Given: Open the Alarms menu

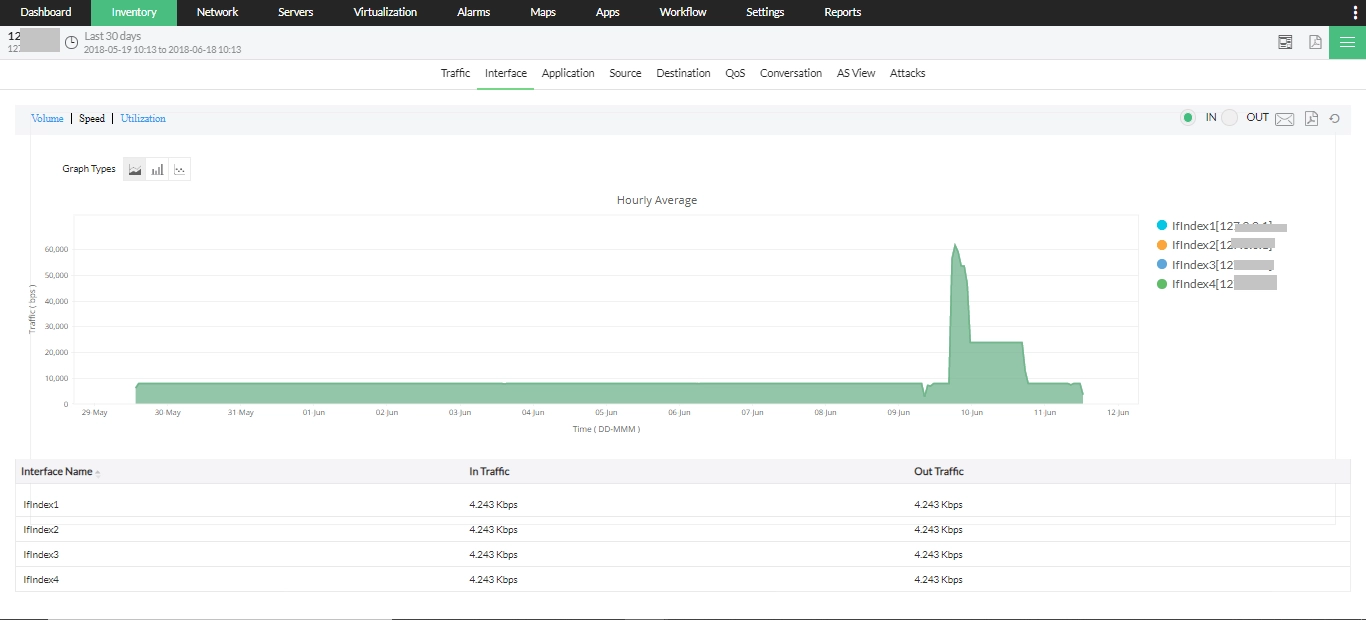Looking at the screenshot, I should 473,12.
